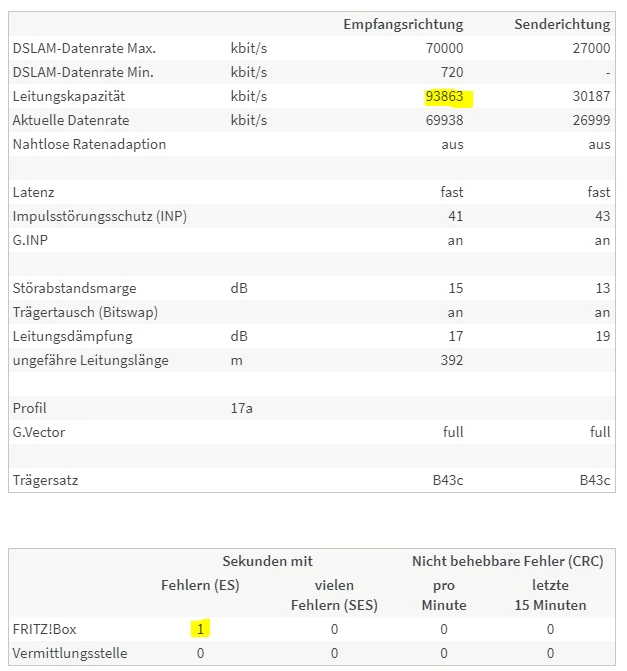
Task: Select the Leitungskapazität label
Action: [x=72, y=96]
